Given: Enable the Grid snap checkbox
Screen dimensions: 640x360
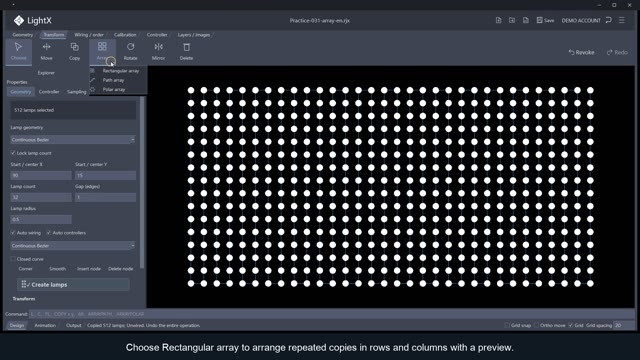Looking at the screenshot, I should (x=507, y=325).
